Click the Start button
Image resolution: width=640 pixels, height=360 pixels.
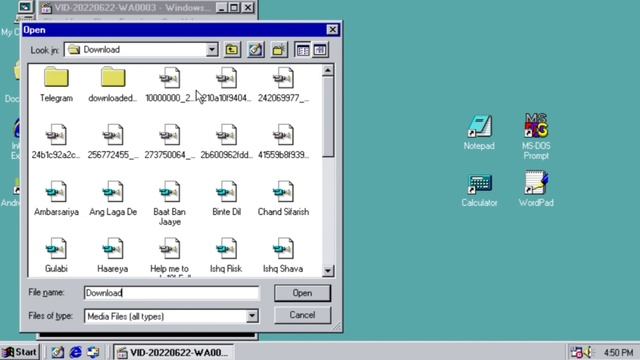(20, 352)
